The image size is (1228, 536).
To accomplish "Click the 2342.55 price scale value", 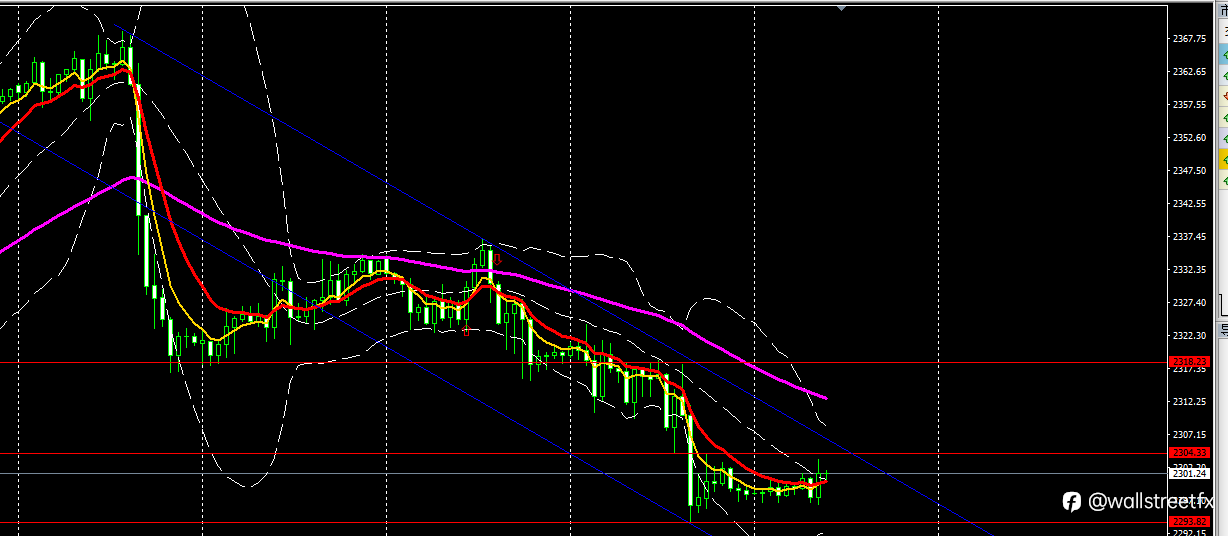I will 1191,204.
